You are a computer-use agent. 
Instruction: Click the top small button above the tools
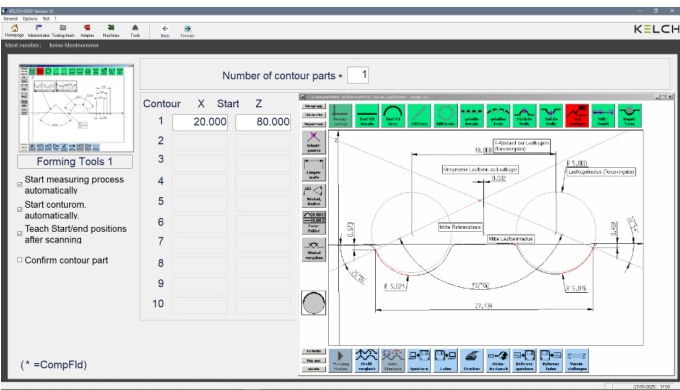pos(314,106)
